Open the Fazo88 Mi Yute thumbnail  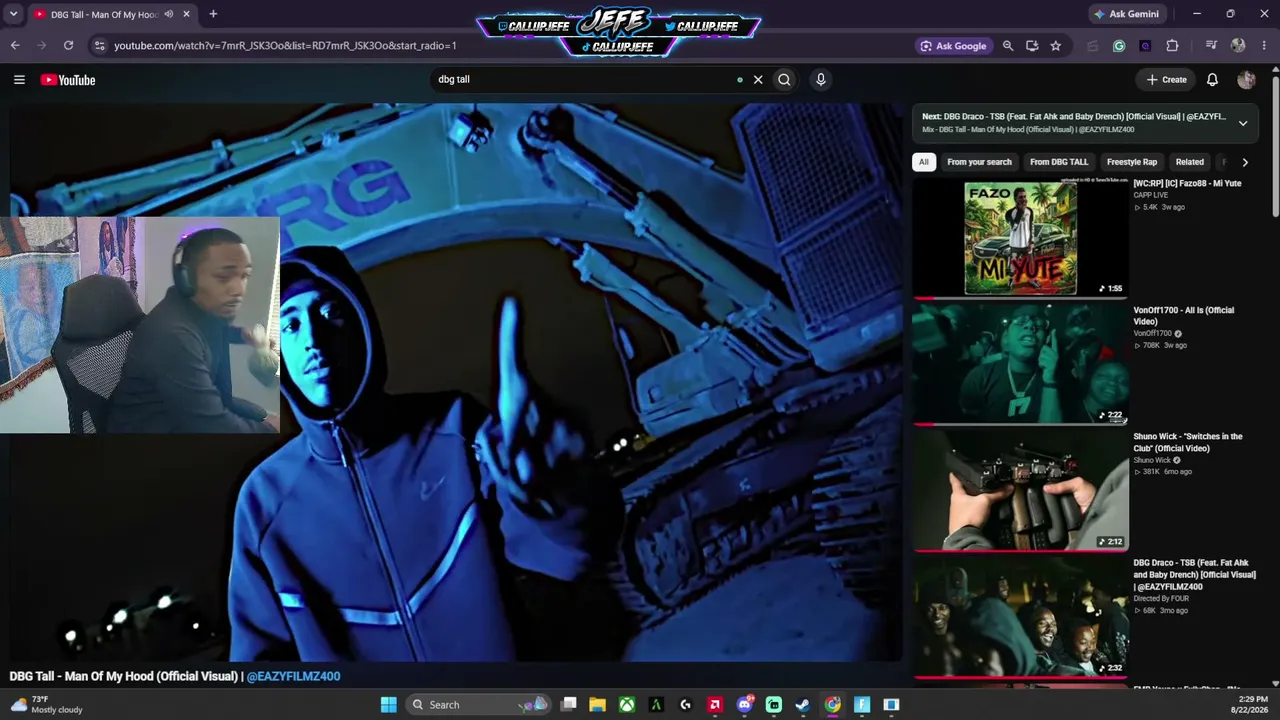1020,238
